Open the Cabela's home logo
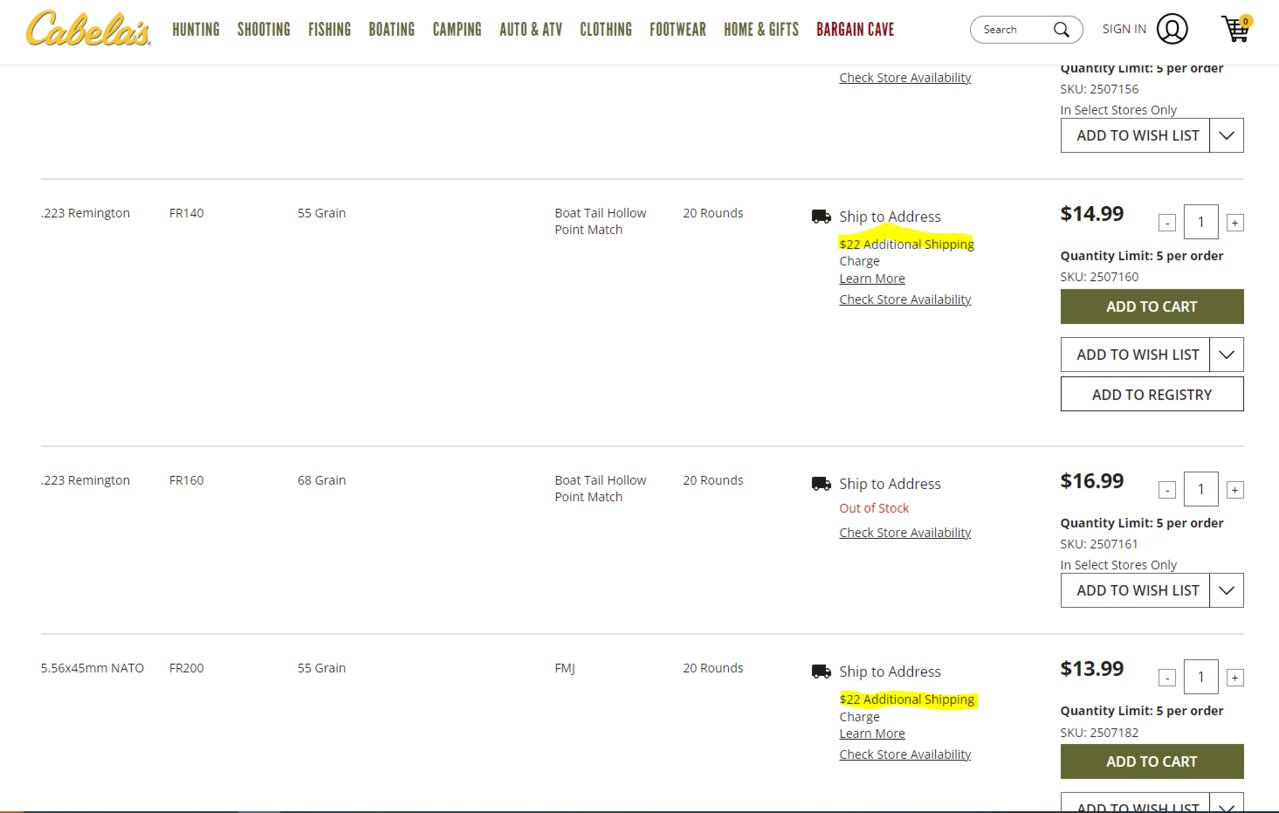 click(88, 29)
